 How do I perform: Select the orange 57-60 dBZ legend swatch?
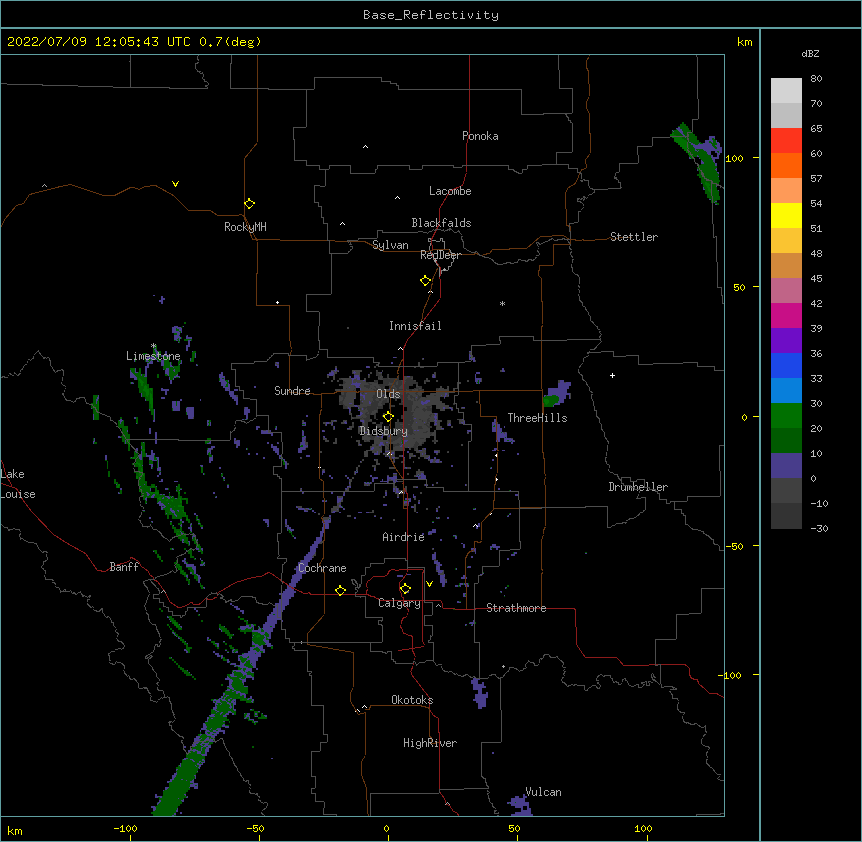click(786, 165)
